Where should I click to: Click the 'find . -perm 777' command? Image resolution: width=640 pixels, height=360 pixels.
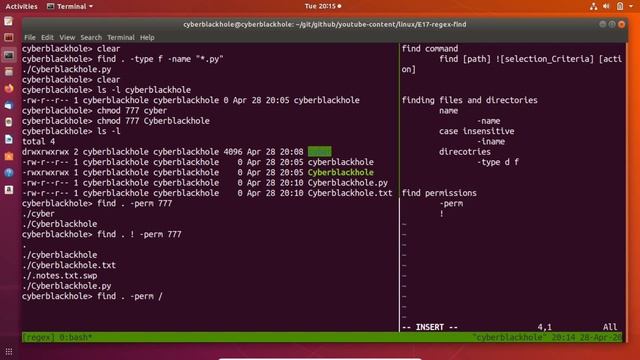click(x=134, y=203)
